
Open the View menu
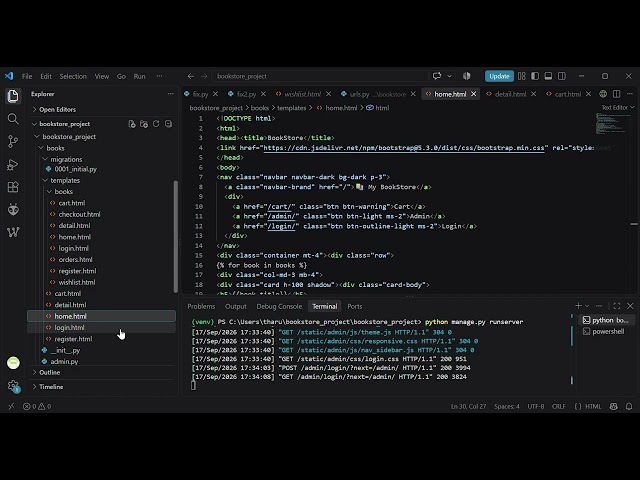point(102,76)
